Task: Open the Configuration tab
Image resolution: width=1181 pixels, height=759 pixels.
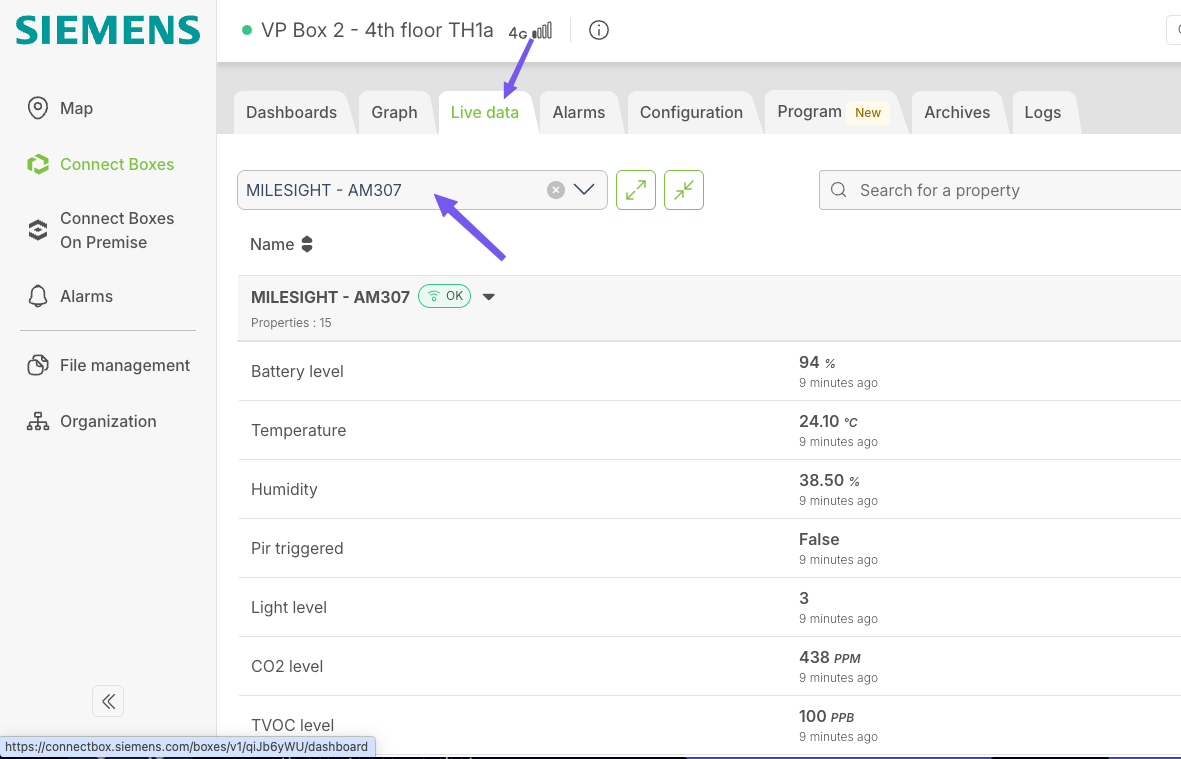Action: (691, 113)
